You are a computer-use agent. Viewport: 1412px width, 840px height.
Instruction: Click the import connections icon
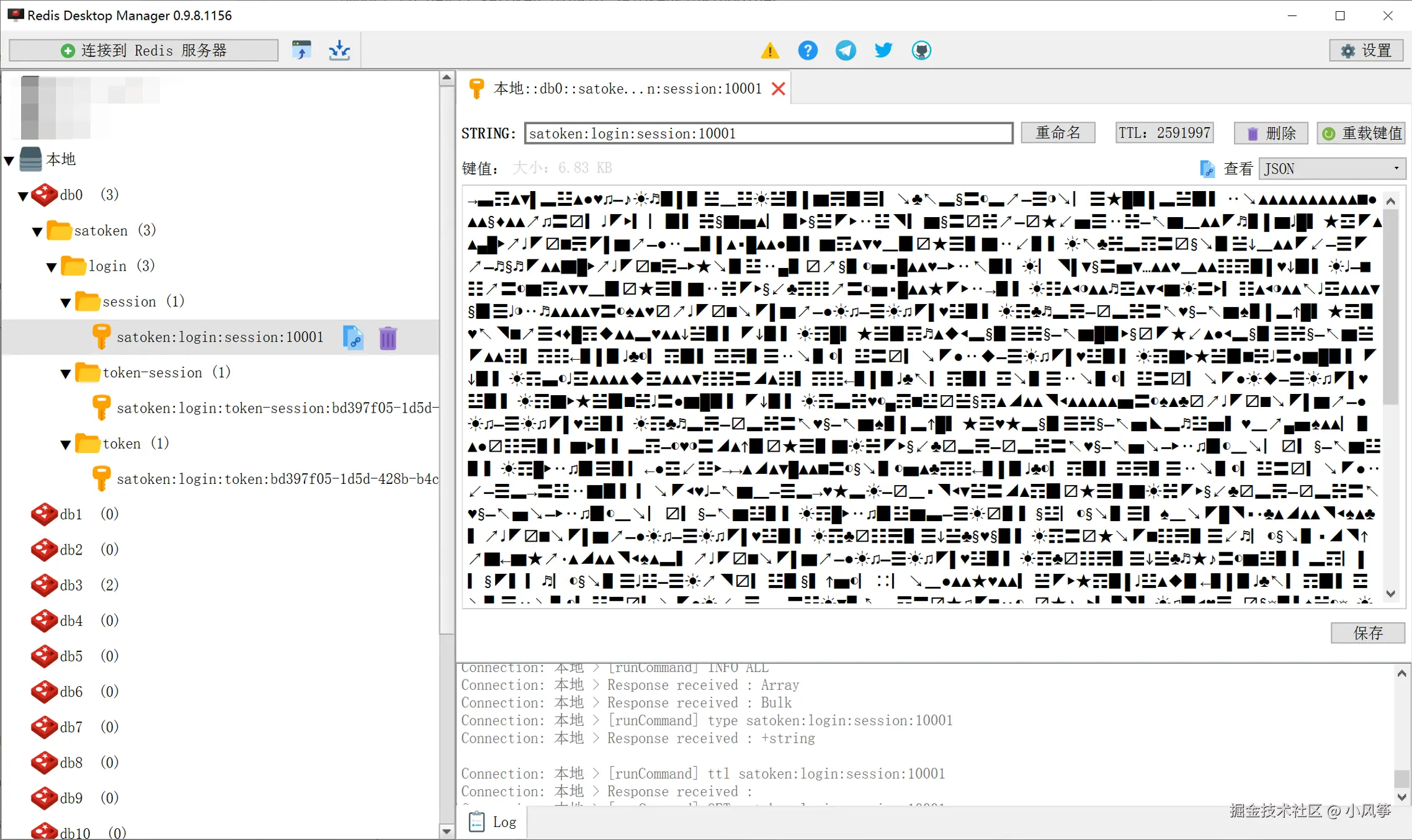(339, 50)
